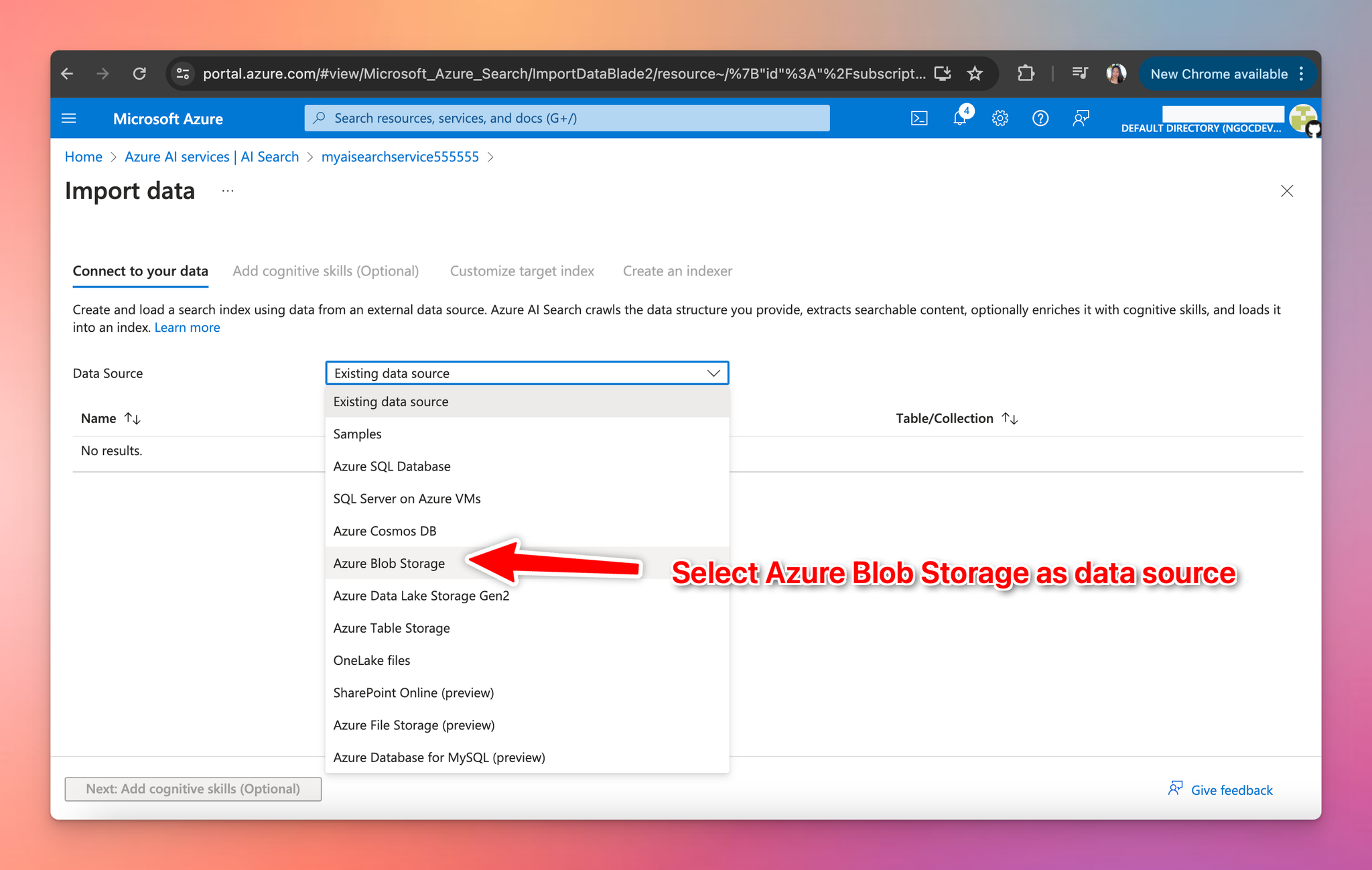Click the browser forward arrow
Screen dimensions: 1372x870
(x=102, y=74)
